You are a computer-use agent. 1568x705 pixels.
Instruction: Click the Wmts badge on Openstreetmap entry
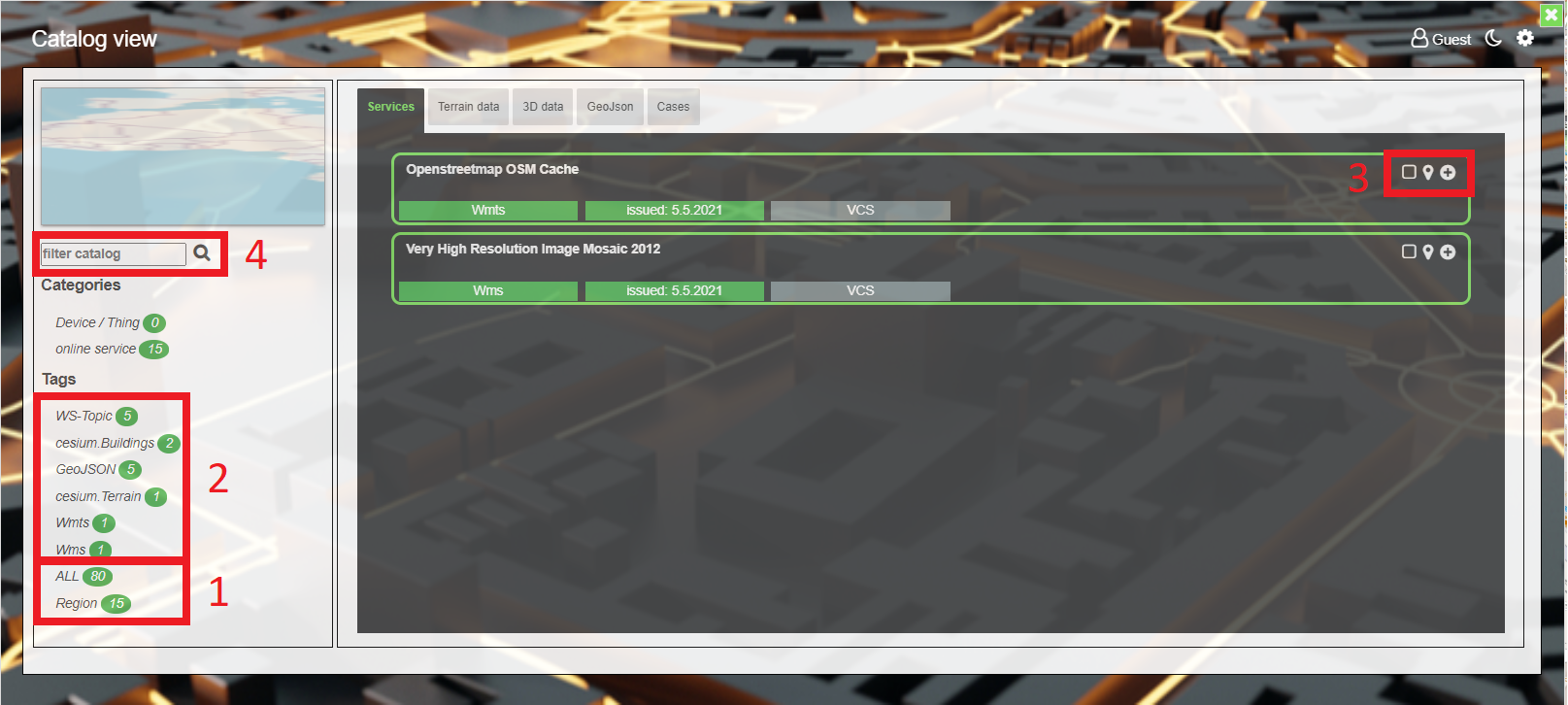tap(487, 211)
